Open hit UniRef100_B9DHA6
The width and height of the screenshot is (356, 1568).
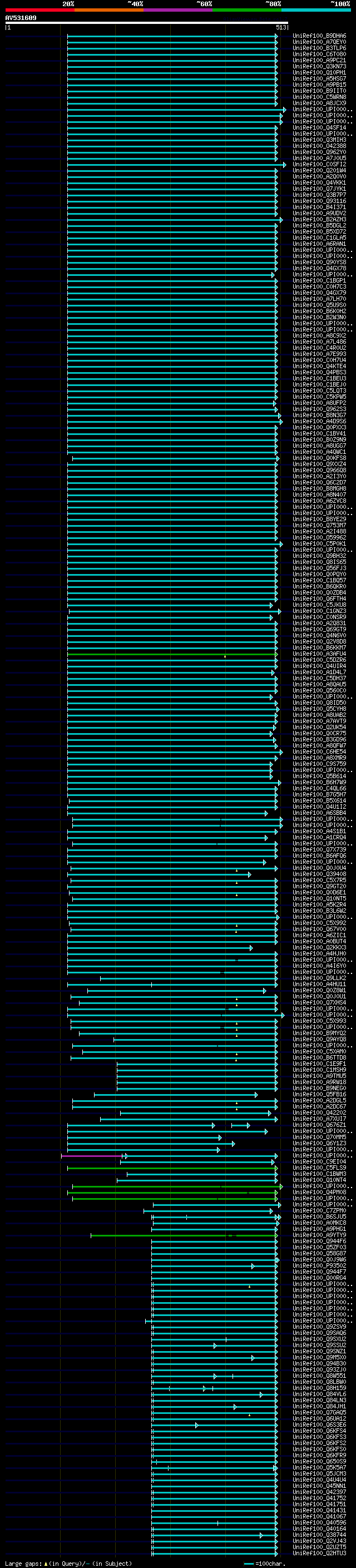click(319, 36)
